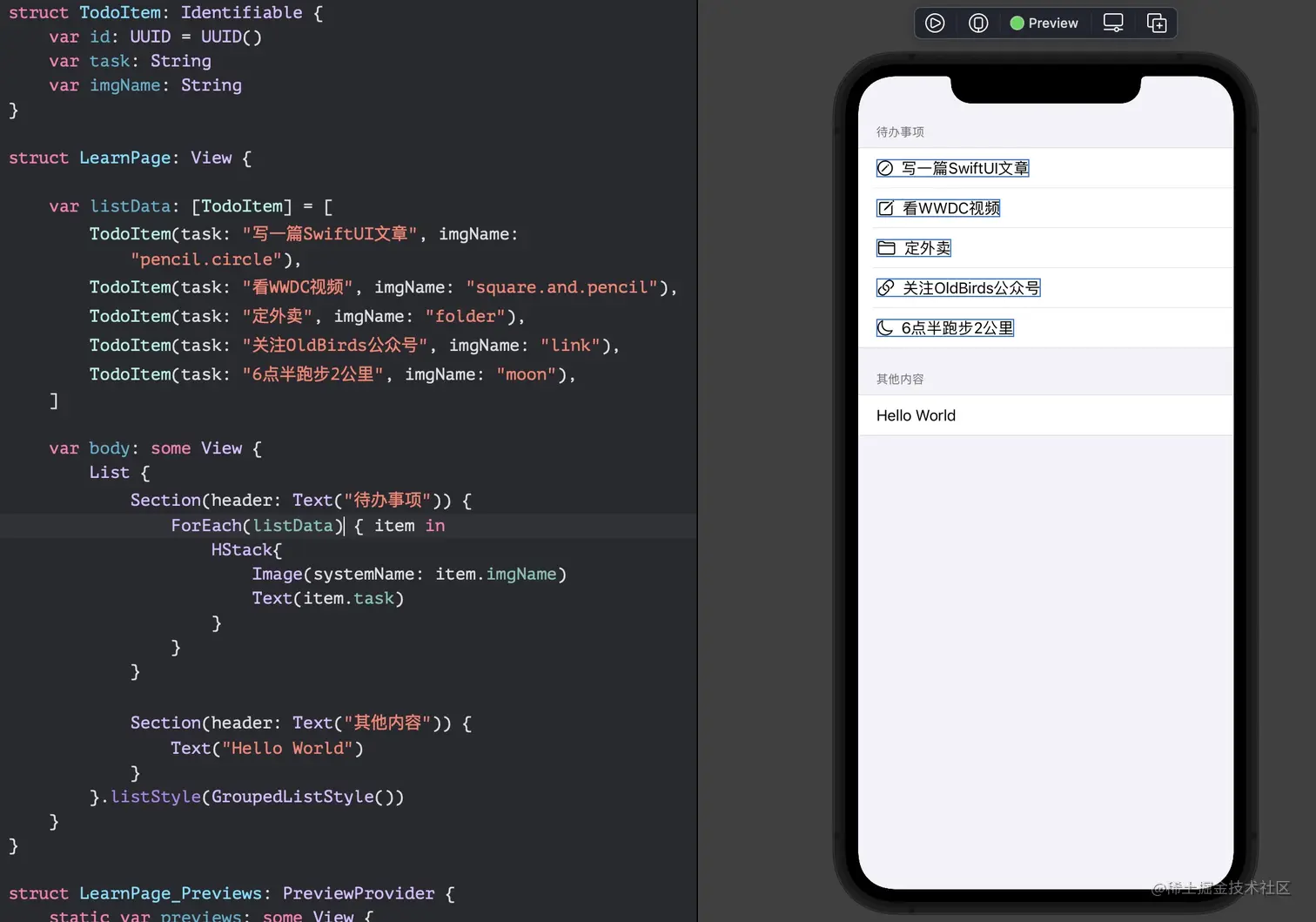
Task: Click the moon icon beside 6点半跑步2公里
Action: tap(885, 328)
